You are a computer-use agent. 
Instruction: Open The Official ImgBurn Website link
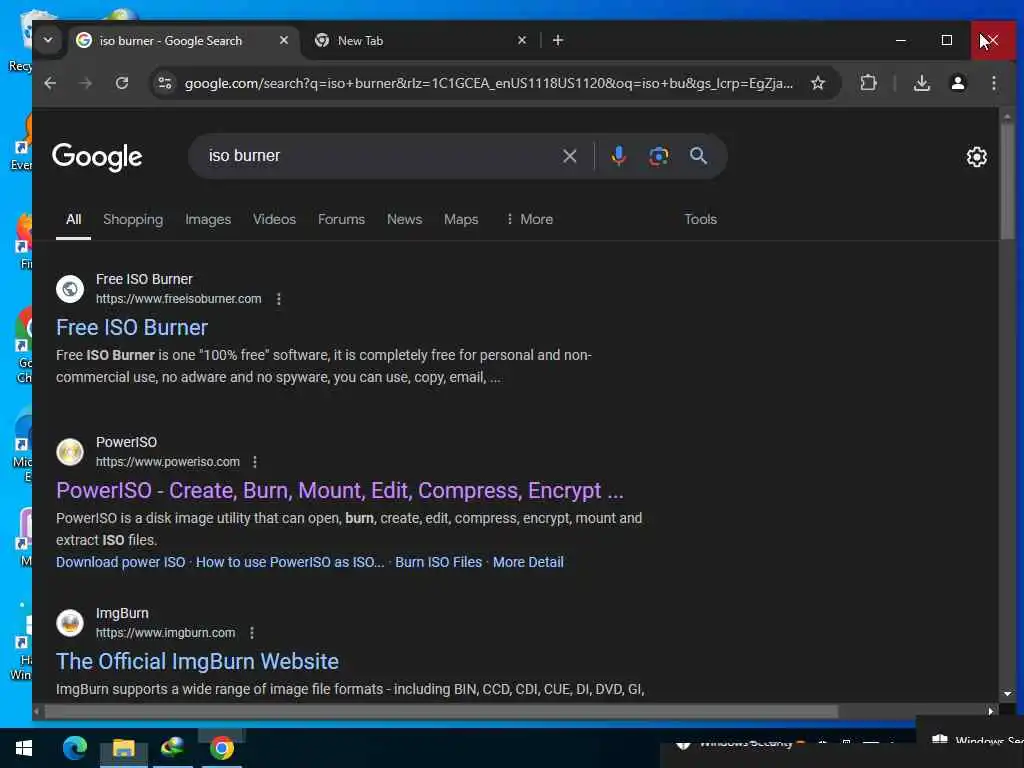[x=197, y=662]
